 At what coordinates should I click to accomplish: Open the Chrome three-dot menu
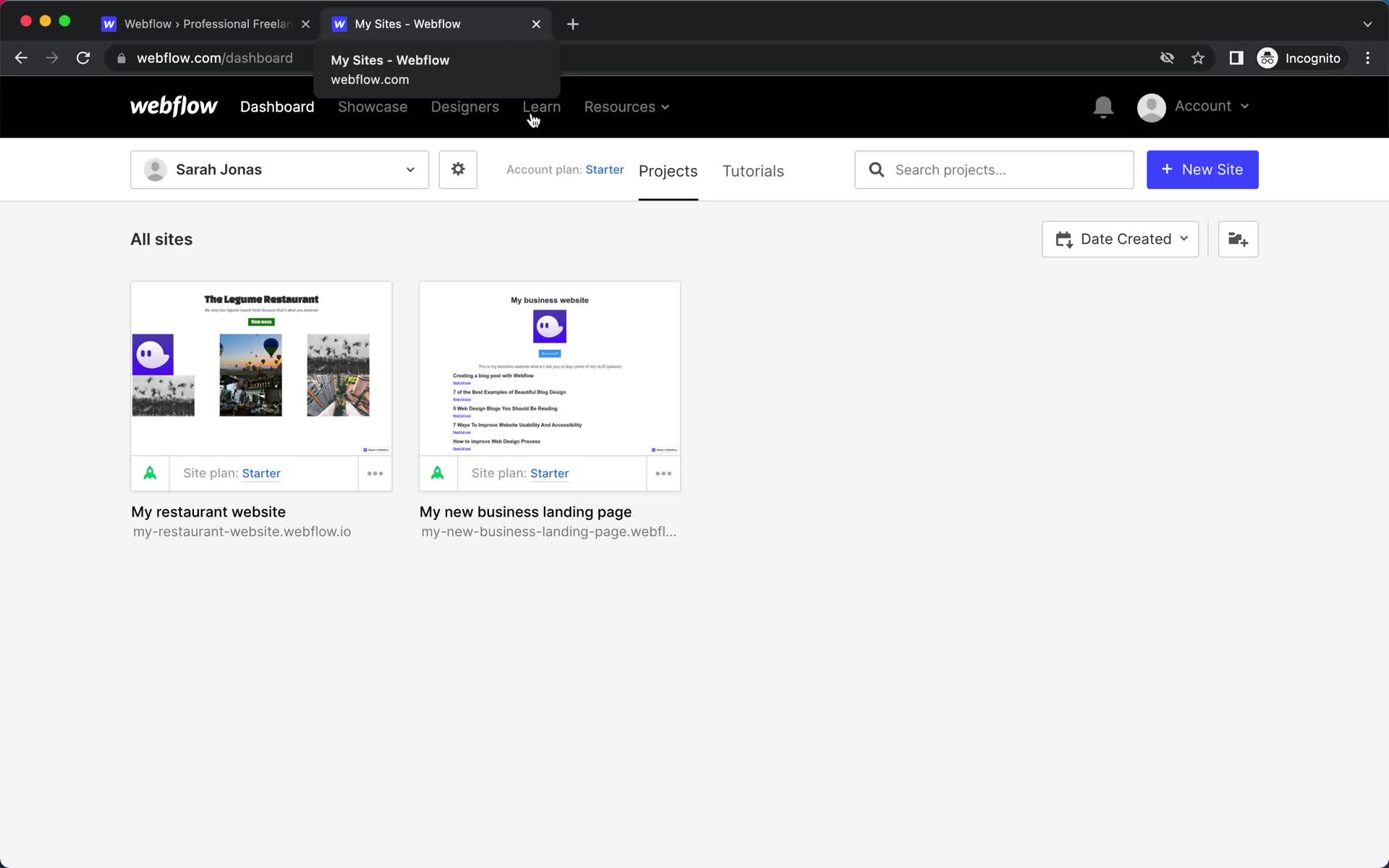pos(1367,58)
